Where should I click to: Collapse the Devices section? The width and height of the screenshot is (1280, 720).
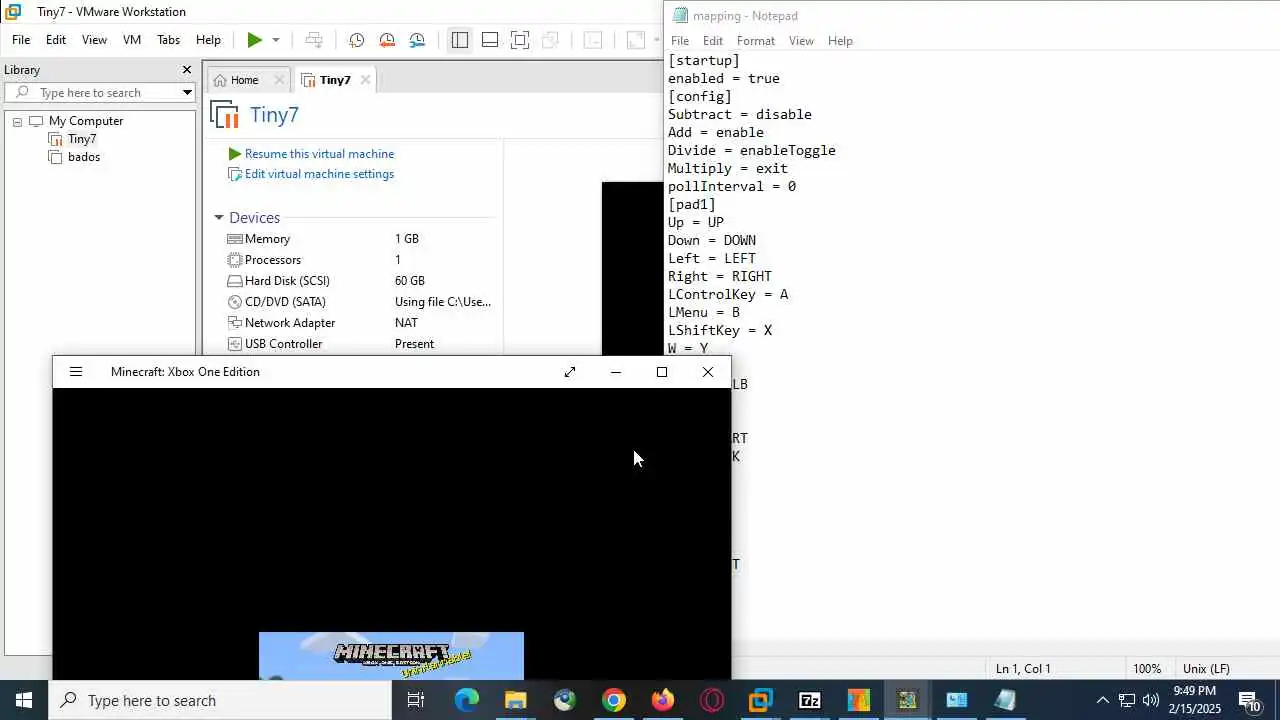point(219,218)
